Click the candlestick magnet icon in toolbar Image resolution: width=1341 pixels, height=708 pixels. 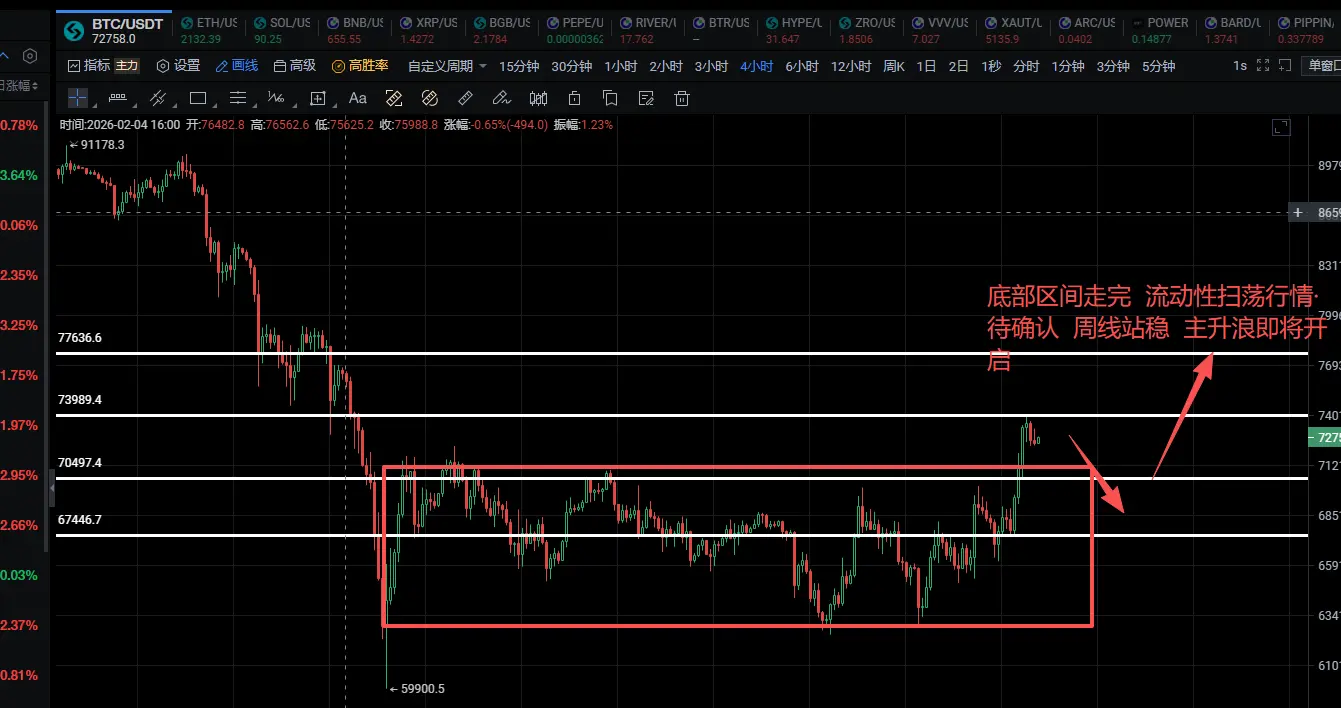538,98
